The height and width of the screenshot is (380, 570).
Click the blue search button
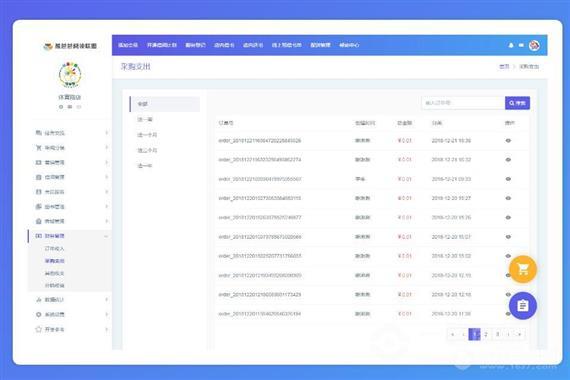pyautogui.click(x=517, y=103)
